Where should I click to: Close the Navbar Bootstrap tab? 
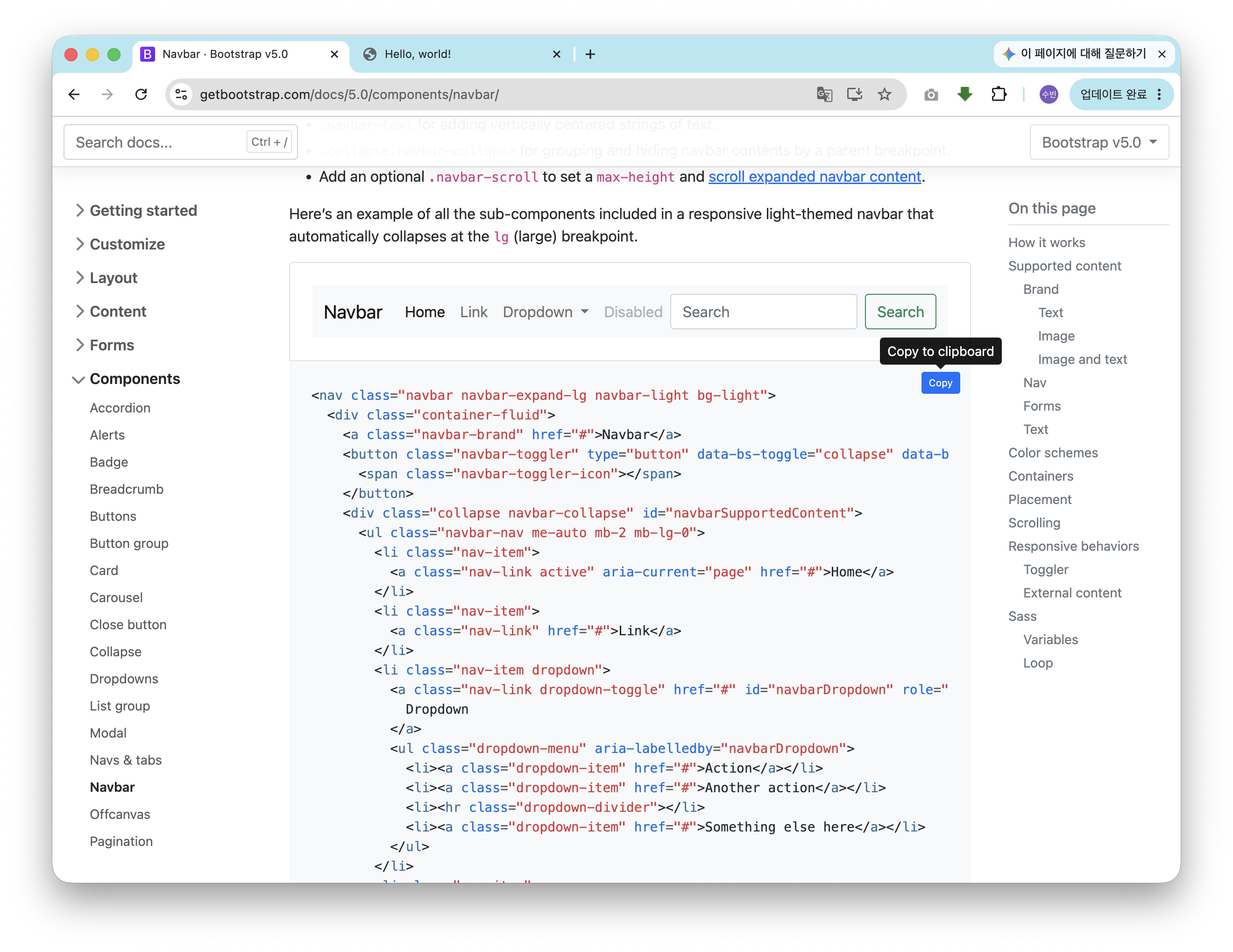point(334,54)
